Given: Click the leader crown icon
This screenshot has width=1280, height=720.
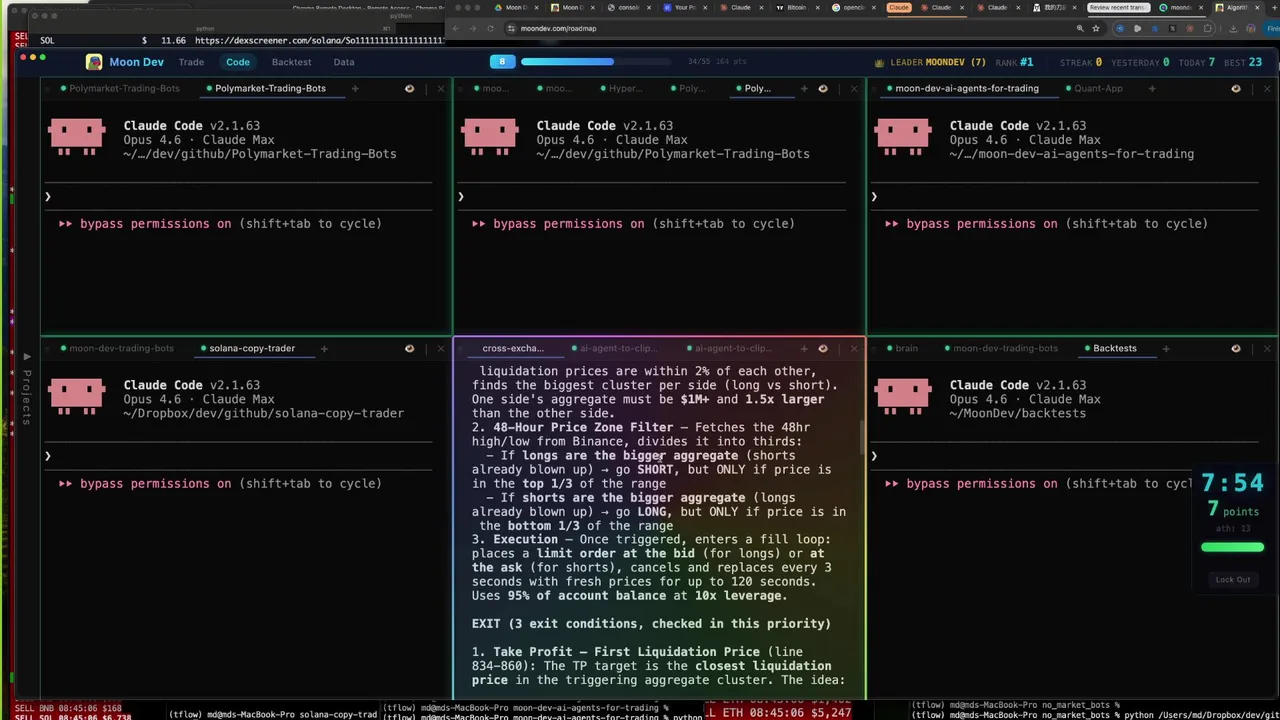Looking at the screenshot, I should tap(880, 62).
